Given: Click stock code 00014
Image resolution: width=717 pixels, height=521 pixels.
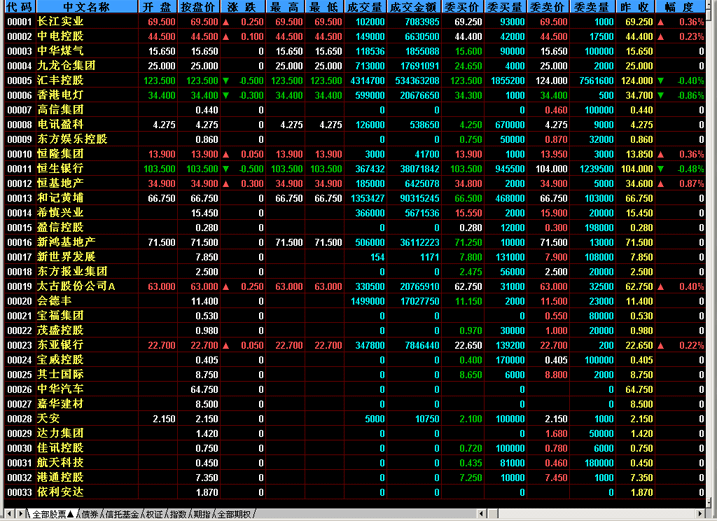Looking at the screenshot, I should click(20, 213).
